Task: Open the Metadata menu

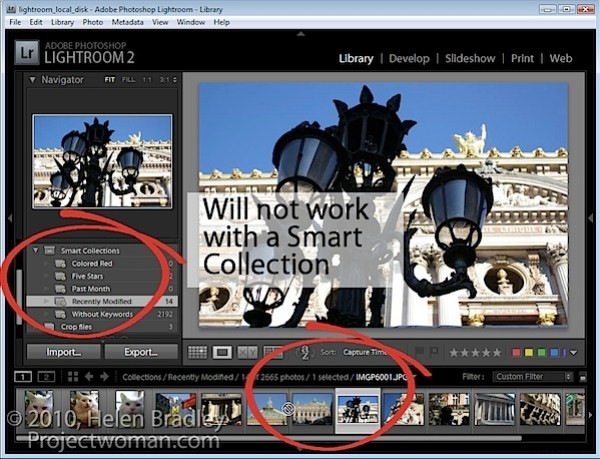Action: (127, 22)
